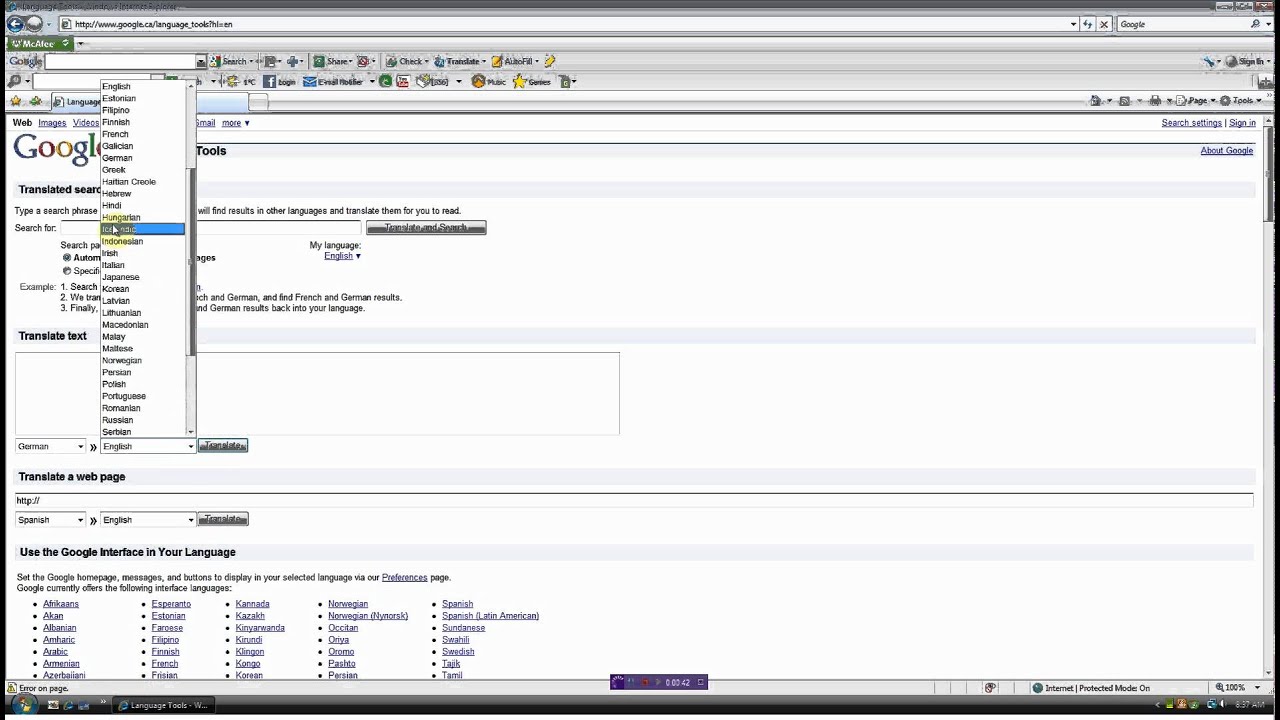Image resolution: width=1280 pixels, height=720 pixels.
Task: Select the Specific languages radio button
Action: tap(67, 270)
